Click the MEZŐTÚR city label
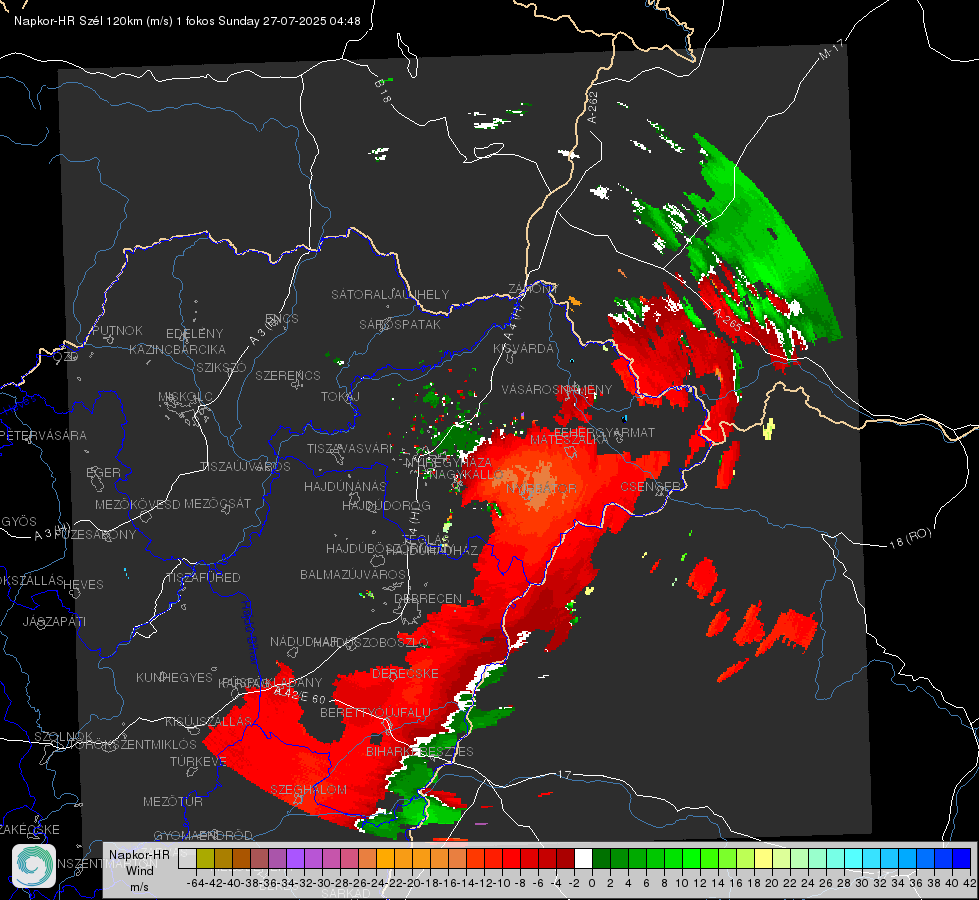Image resolution: width=979 pixels, height=900 pixels. click(172, 801)
